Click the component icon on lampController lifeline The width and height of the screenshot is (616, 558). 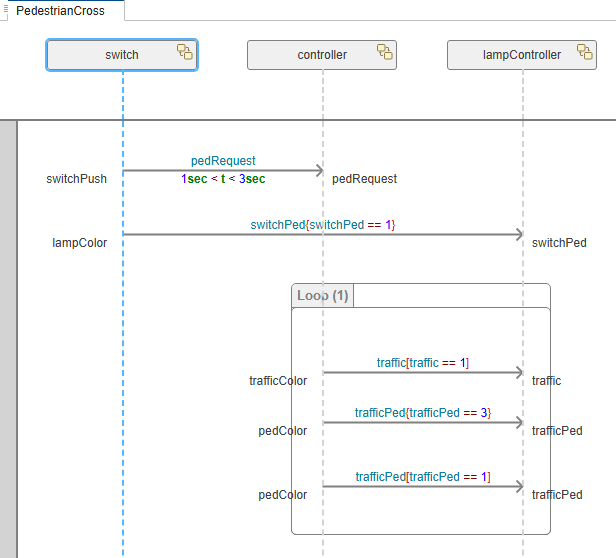585,51
